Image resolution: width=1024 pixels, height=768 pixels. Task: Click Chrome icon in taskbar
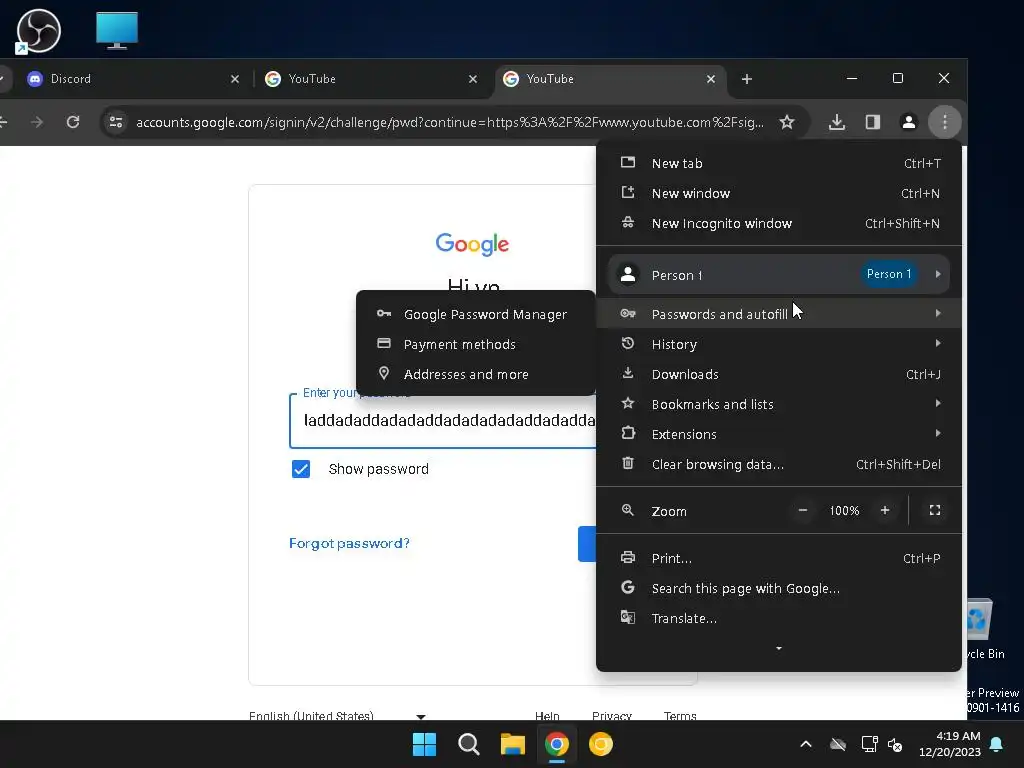556,744
